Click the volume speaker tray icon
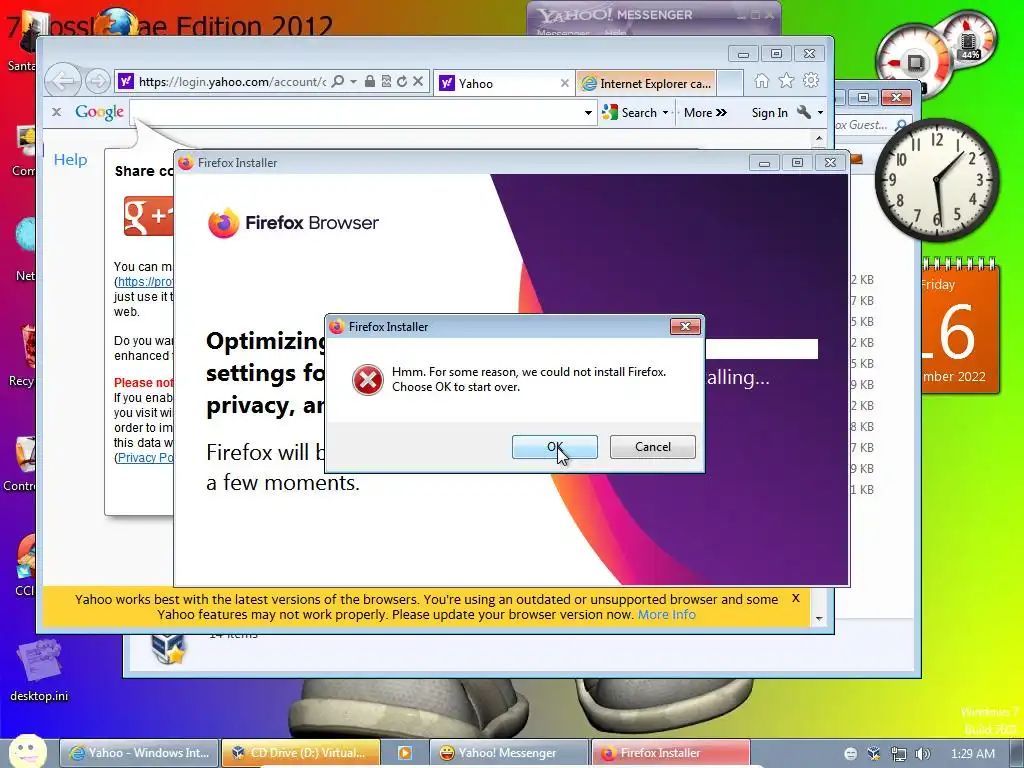The width and height of the screenshot is (1024, 768). 923,754
